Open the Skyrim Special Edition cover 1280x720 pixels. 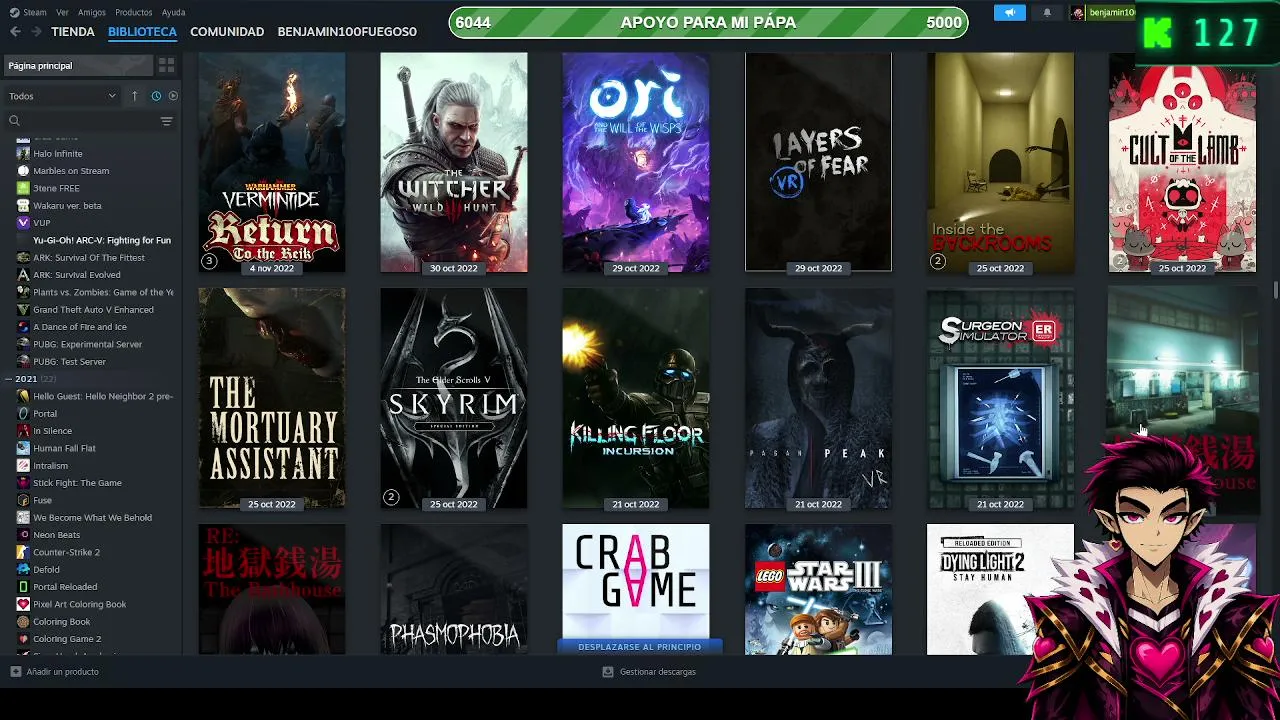pyautogui.click(x=454, y=398)
